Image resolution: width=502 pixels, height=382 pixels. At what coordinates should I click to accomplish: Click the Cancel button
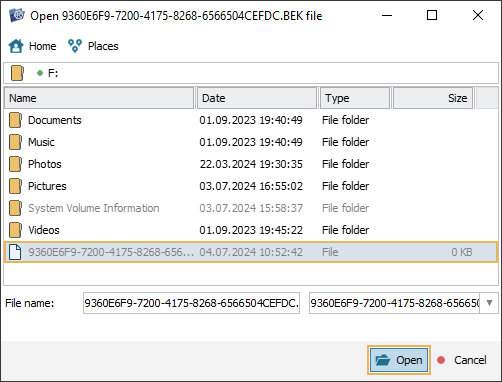(x=470, y=360)
